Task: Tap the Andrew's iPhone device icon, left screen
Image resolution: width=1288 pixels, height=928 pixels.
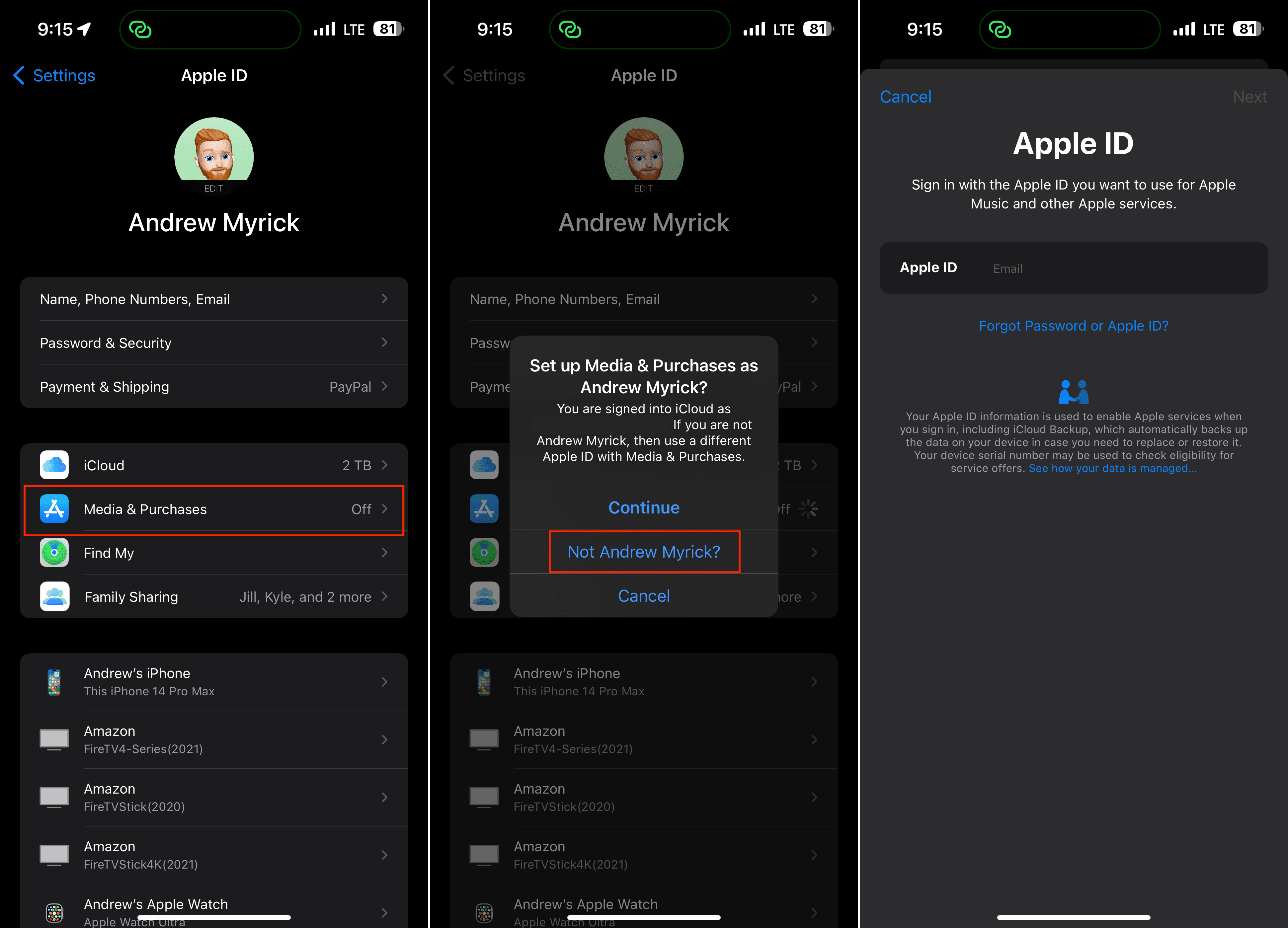Action: tap(54, 682)
